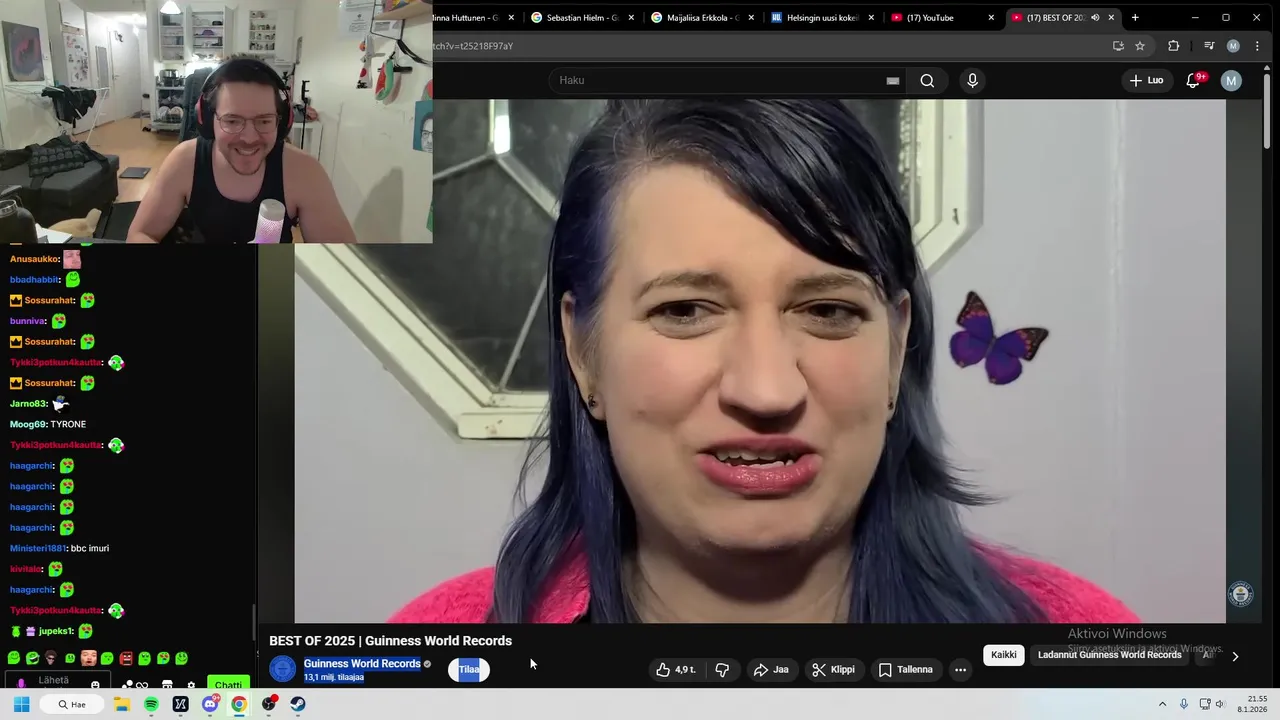Click chat username Ministeri1881
The image size is (1280, 720).
click(x=38, y=548)
